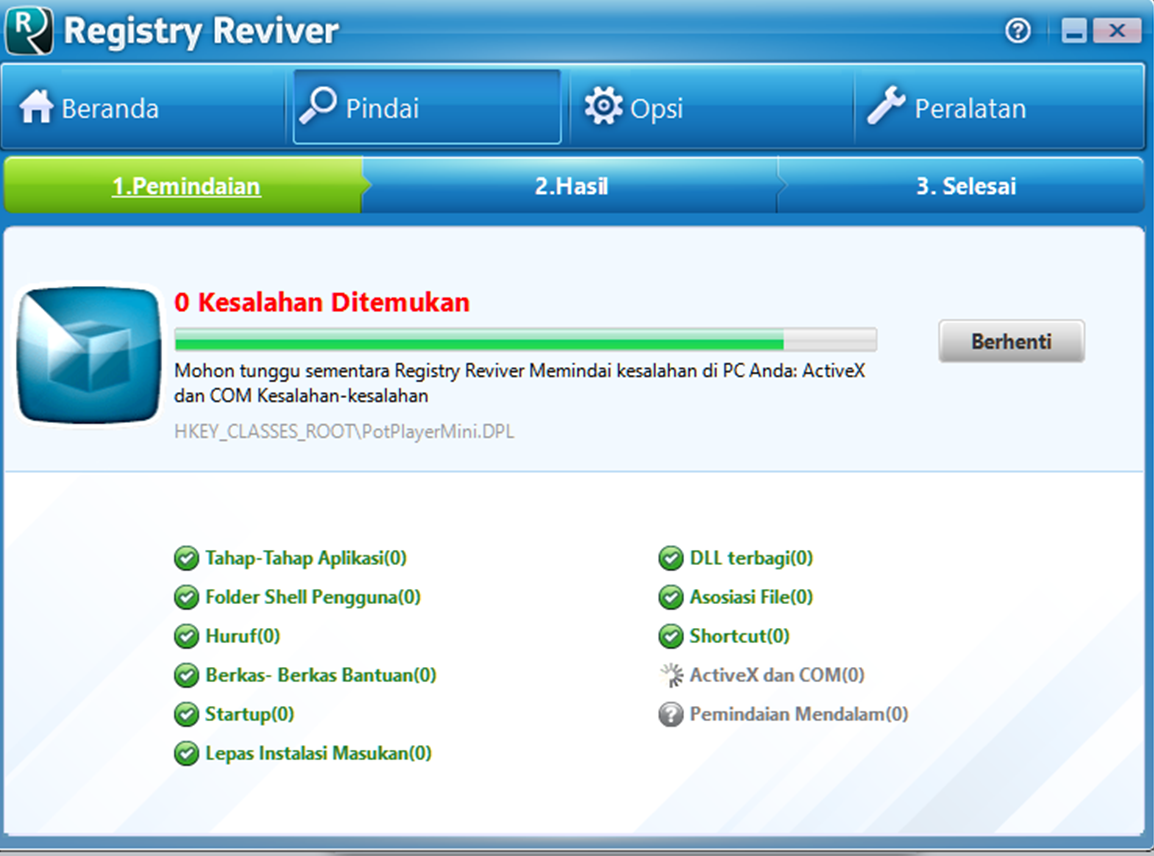This screenshot has height=856, width=1154.
Task: Click question icon beside Pemindaian Mendalam
Action: (670, 715)
